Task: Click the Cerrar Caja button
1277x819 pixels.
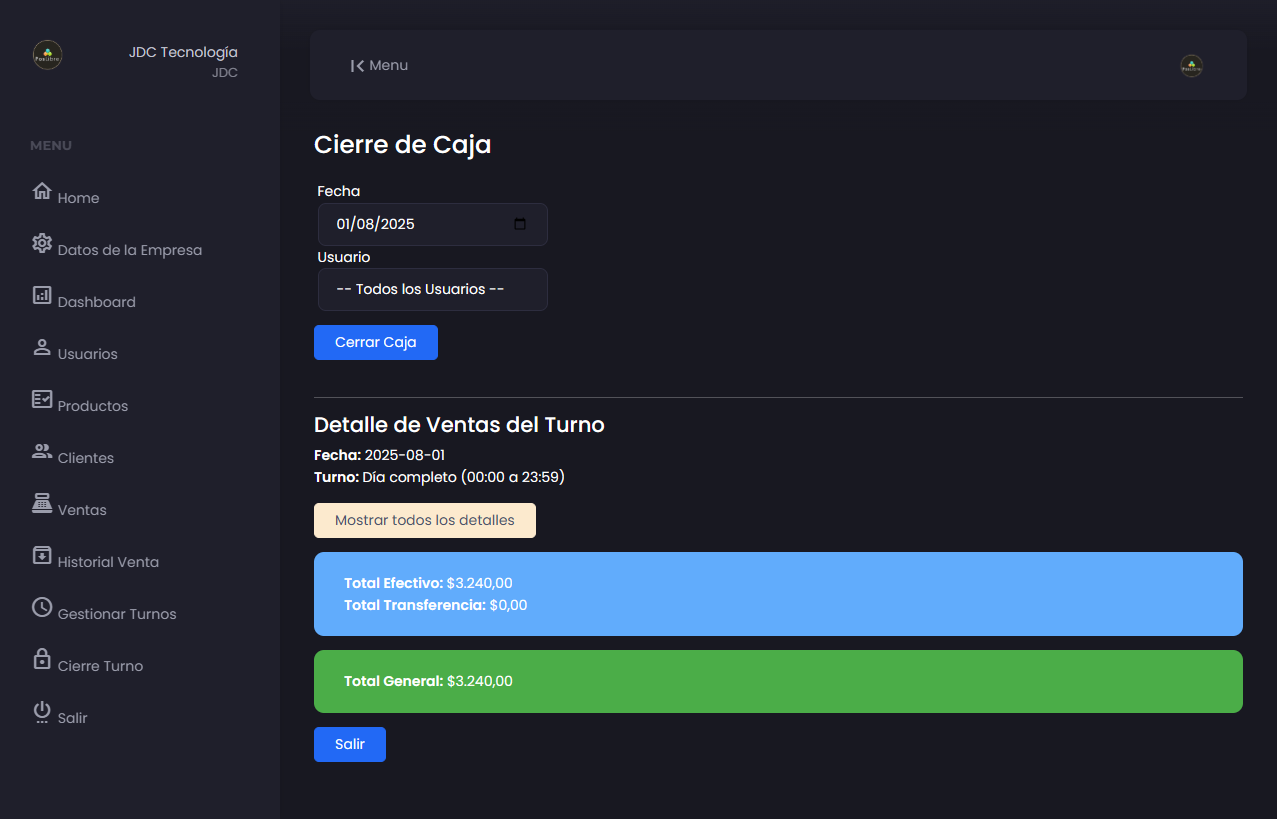Action: (376, 342)
